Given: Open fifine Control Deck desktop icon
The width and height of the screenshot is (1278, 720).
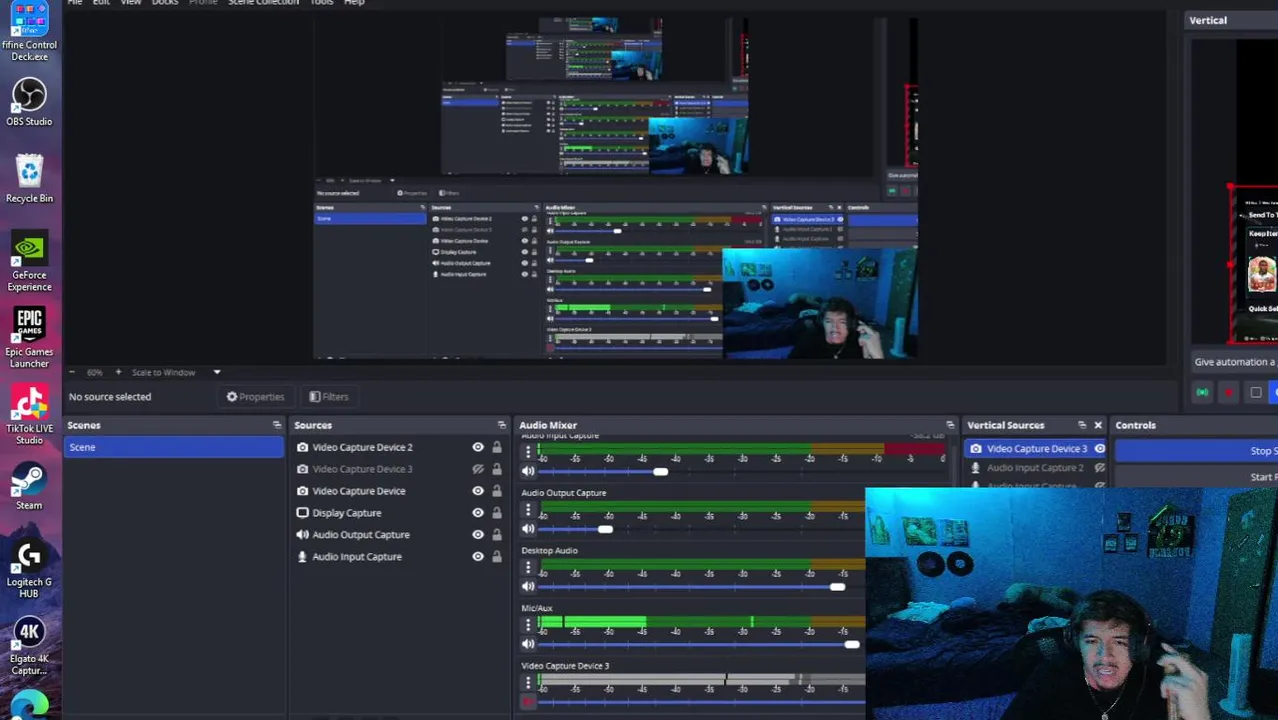Looking at the screenshot, I should pos(29,30).
